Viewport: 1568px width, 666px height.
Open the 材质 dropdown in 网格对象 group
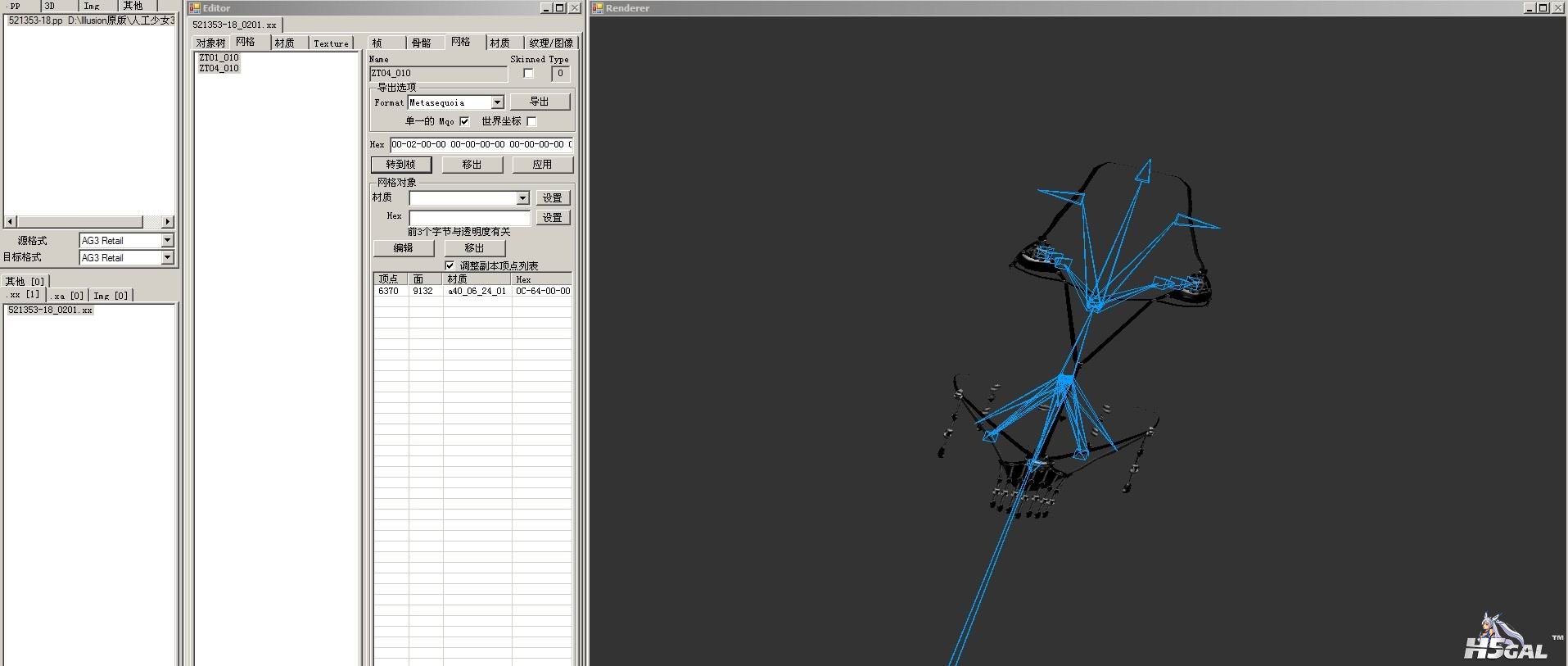point(522,198)
